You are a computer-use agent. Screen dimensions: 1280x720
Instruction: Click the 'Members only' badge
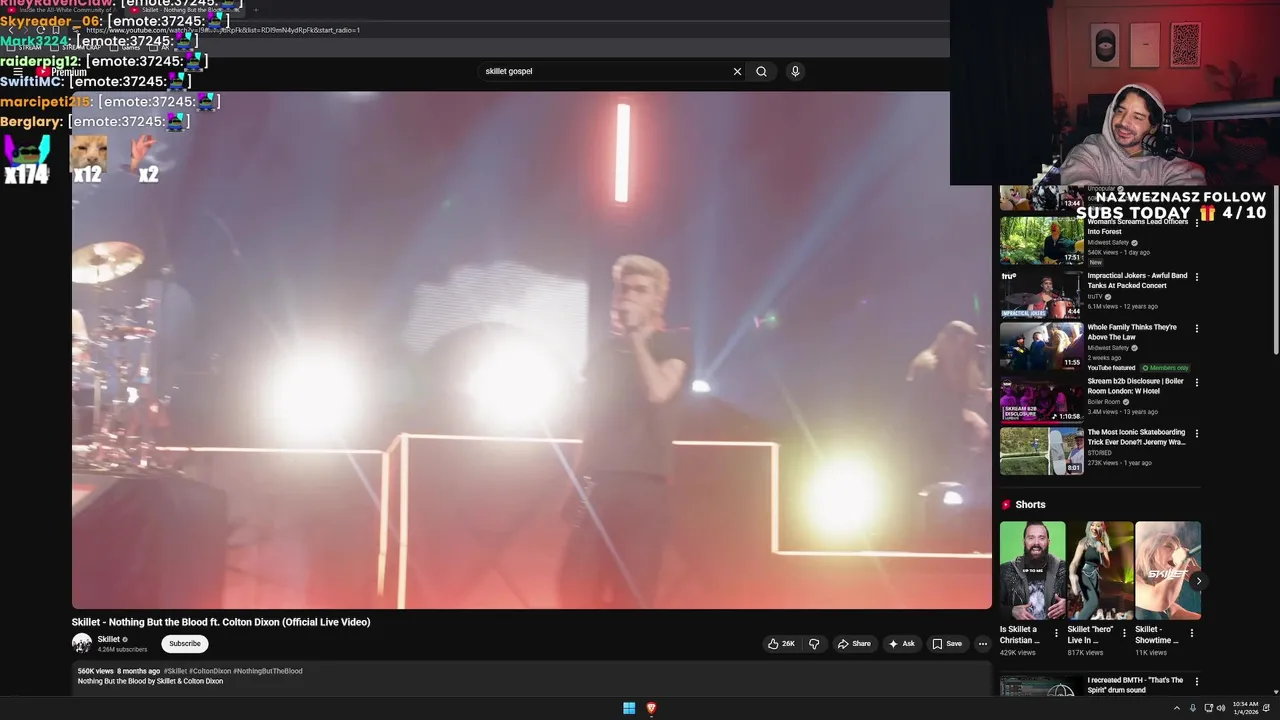click(1165, 368)
